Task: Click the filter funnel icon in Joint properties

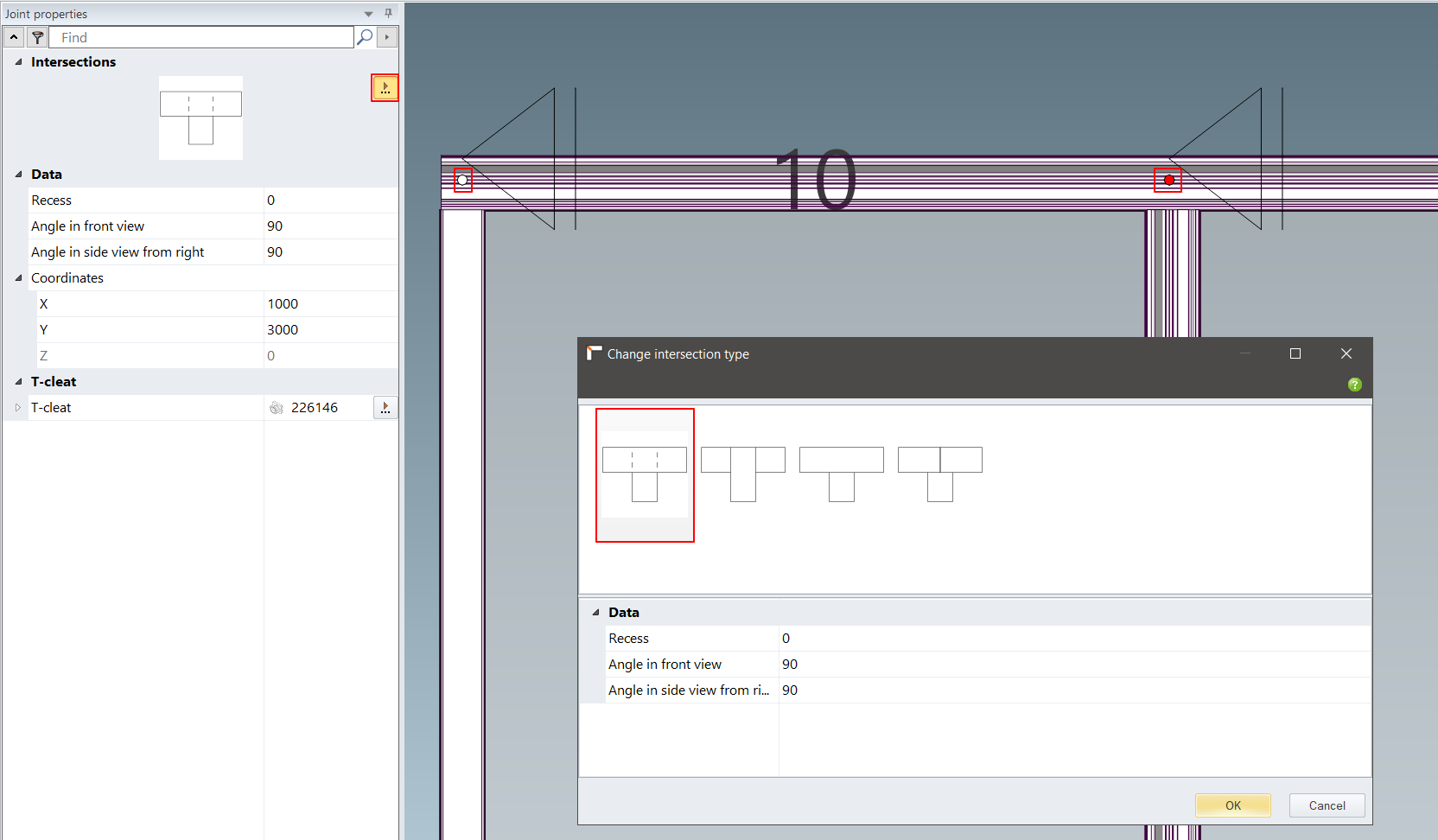Action: [38, 37]
